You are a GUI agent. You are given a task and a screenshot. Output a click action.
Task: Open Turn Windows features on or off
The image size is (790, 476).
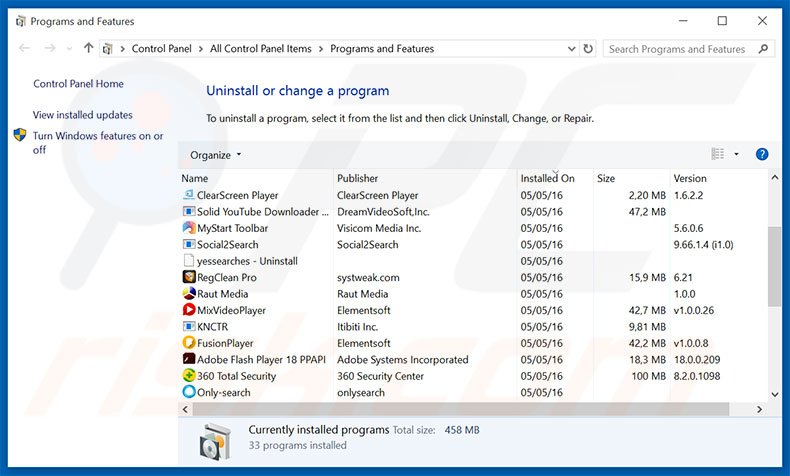point(98,143)
